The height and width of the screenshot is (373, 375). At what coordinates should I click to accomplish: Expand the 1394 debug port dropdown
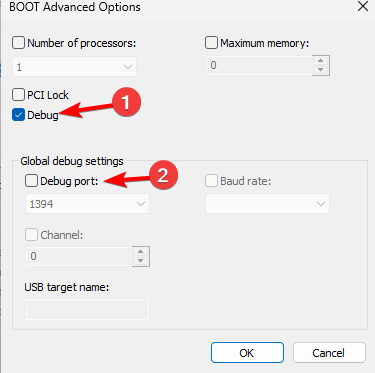point(87,204)
